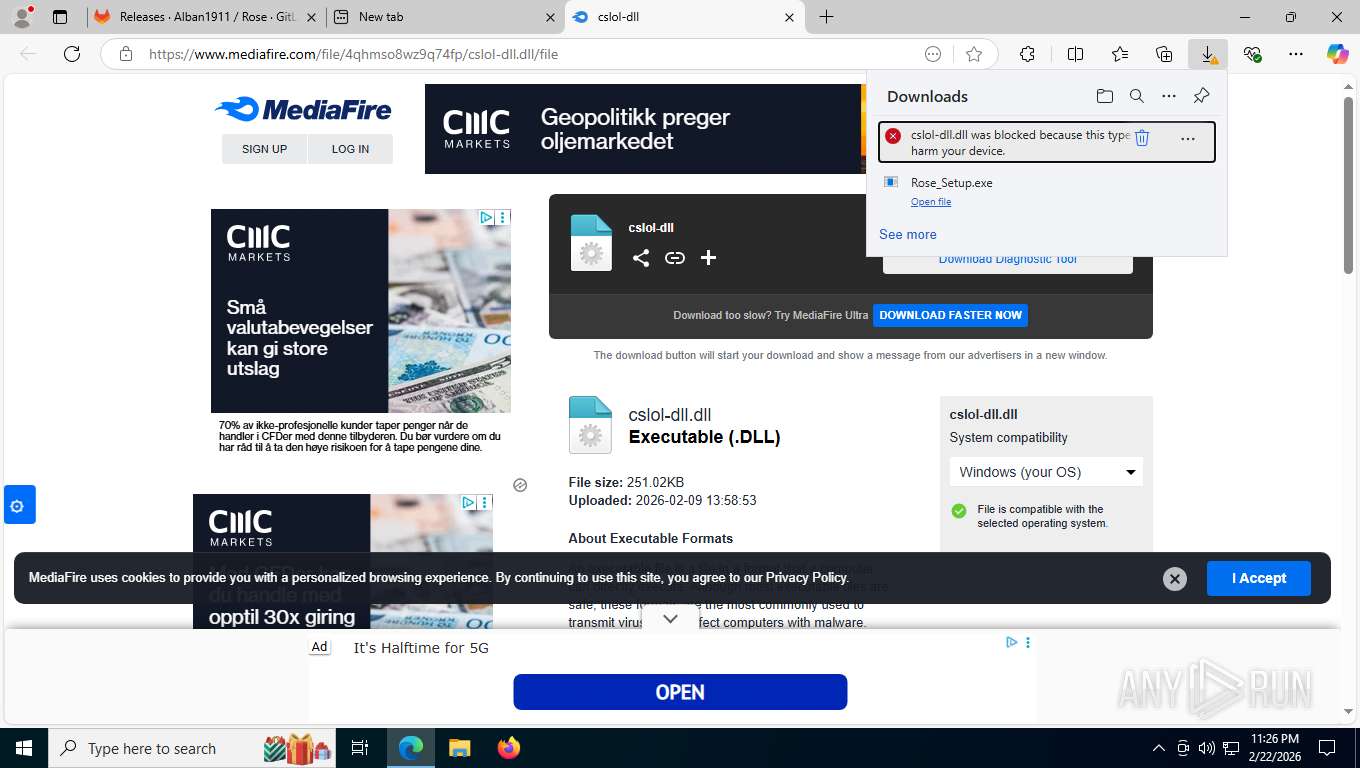The height and width of the screenshot is (768, 1360).
Task: Refresh the page
Action: tap(72, 54)
